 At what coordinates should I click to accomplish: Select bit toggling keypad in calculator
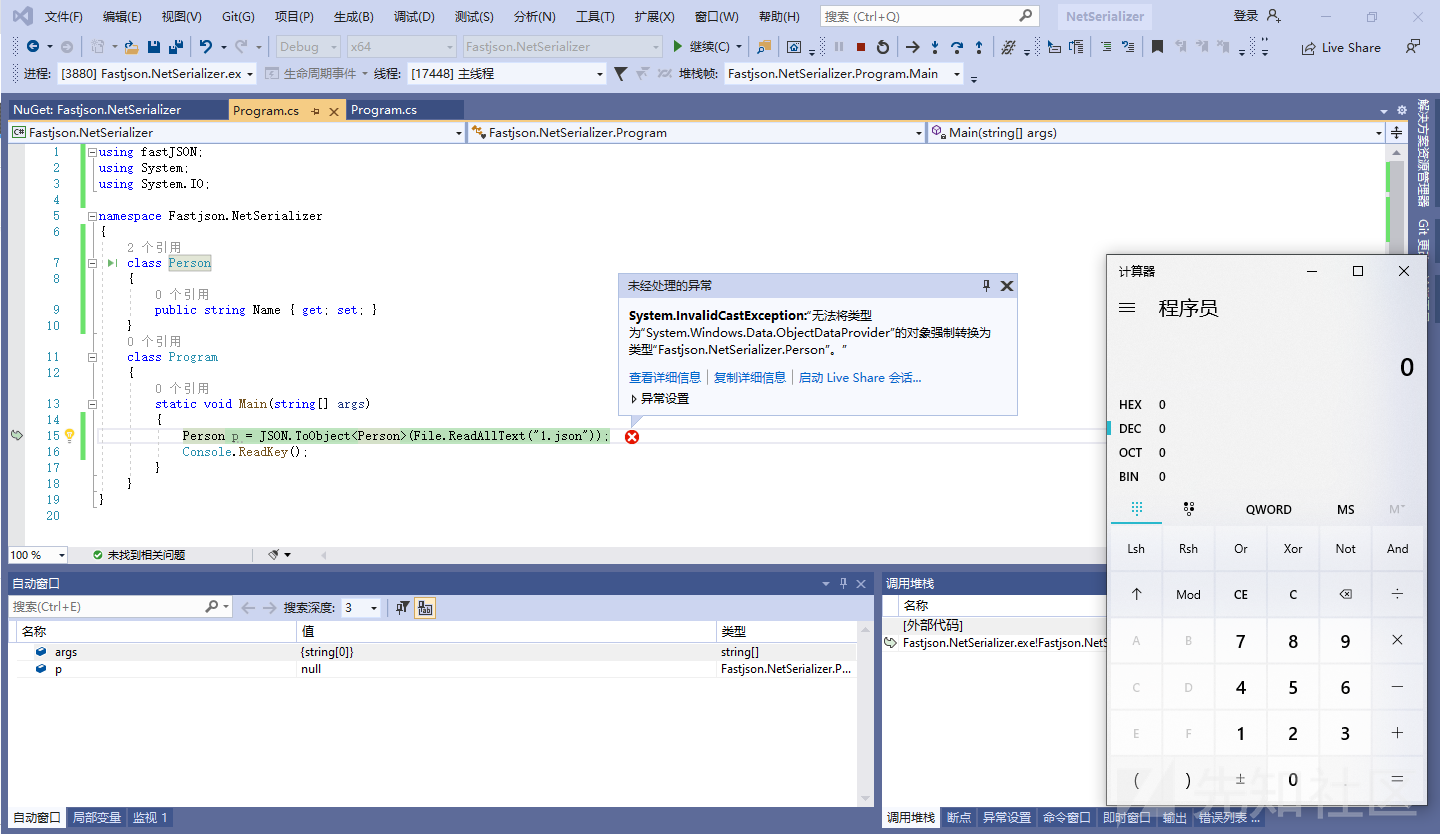[1189, 509]
